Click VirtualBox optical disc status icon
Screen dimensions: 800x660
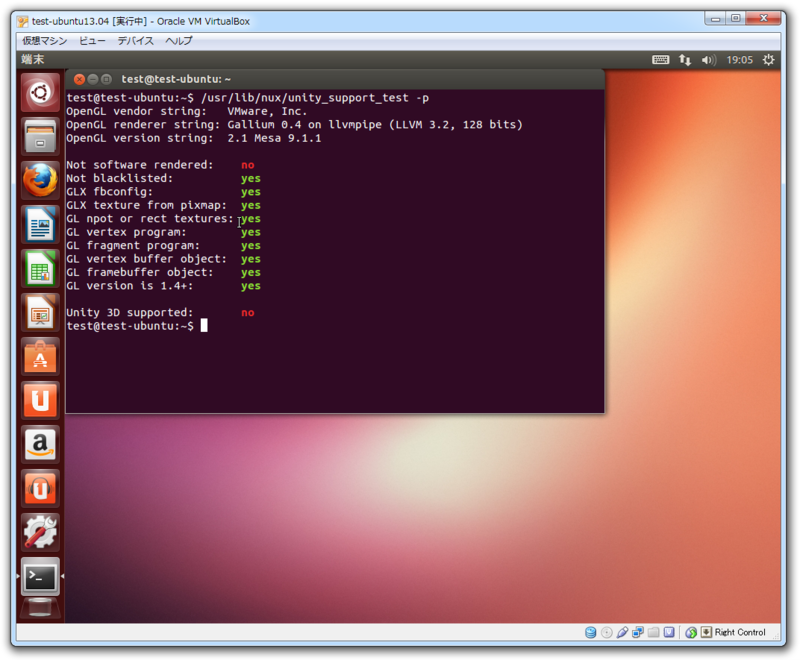607,632
